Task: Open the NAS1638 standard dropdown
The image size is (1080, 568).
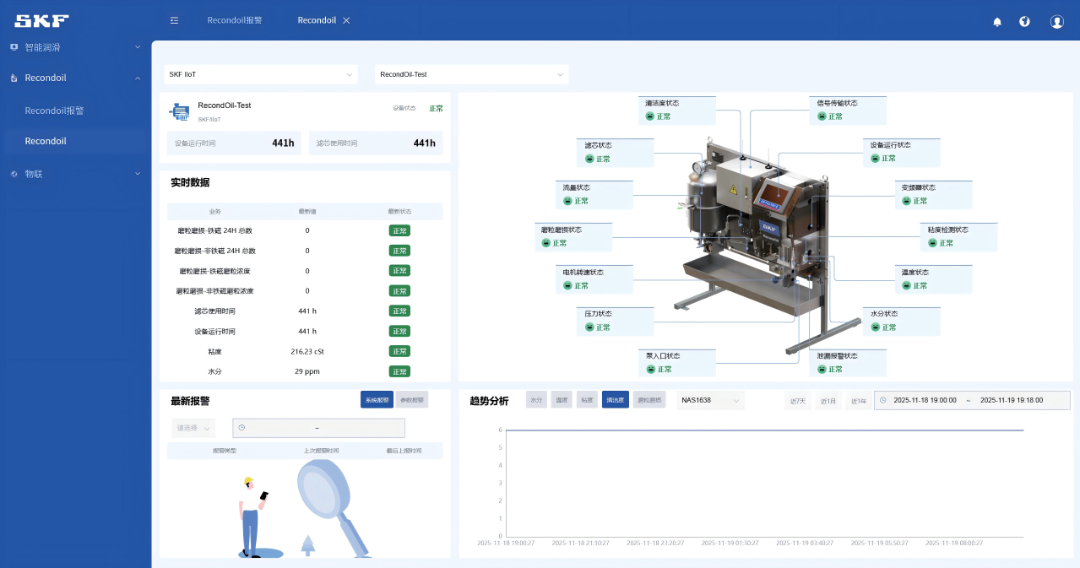Action: 710,400
